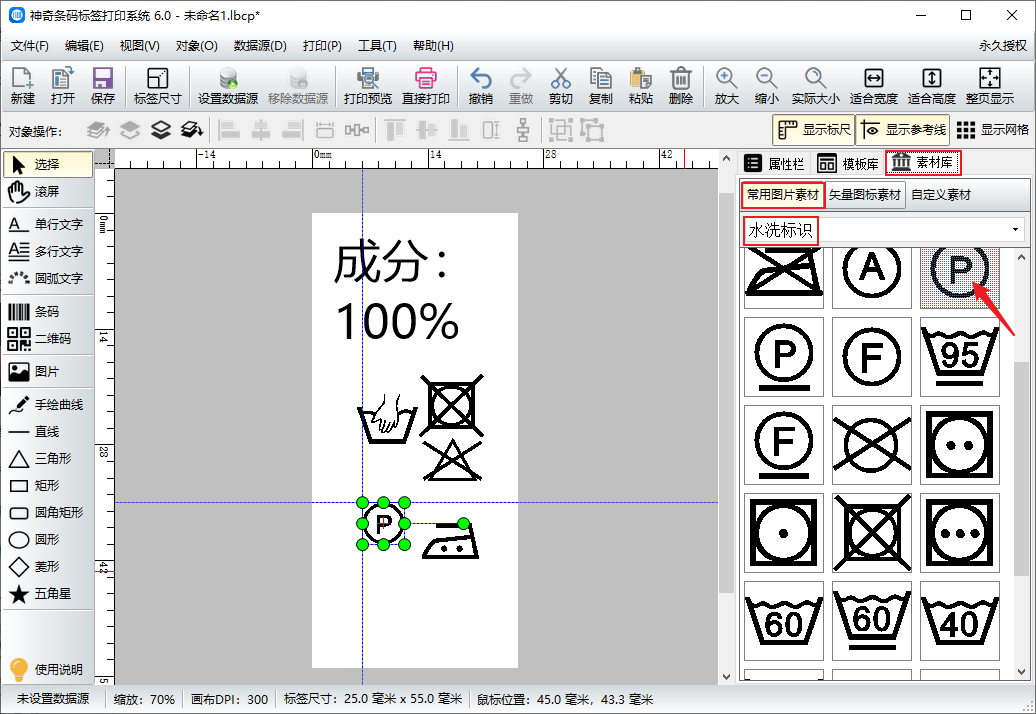Switch to the 属性栏 tab

[x=775, y=163]
